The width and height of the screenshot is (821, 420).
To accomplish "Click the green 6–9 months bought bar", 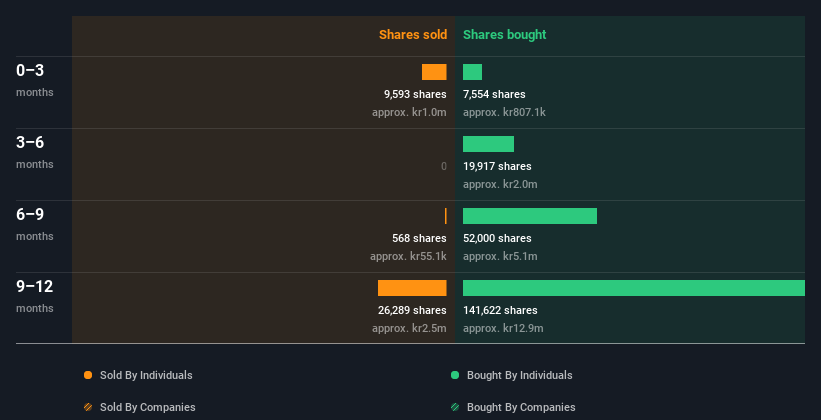I will pos(530,216).
